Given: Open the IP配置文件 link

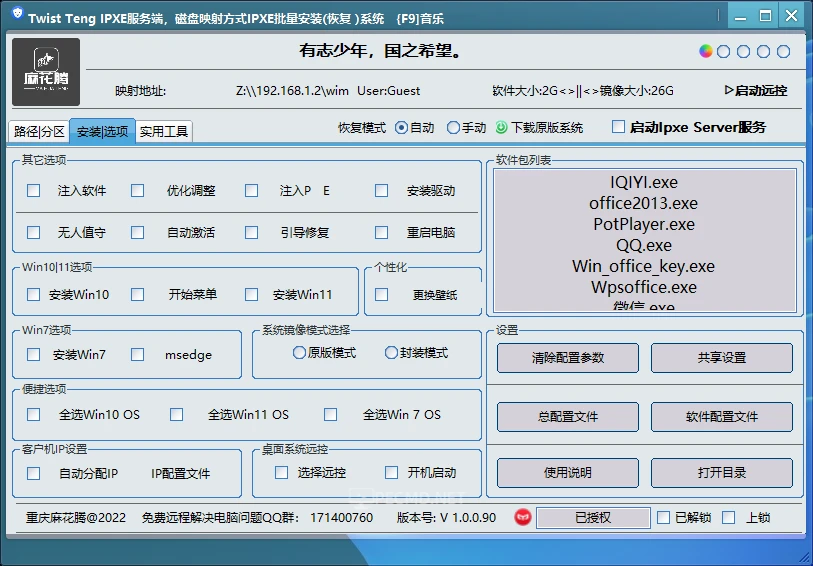Looking at the screenshot, I should pyautogui.click(x=180, y=474).
